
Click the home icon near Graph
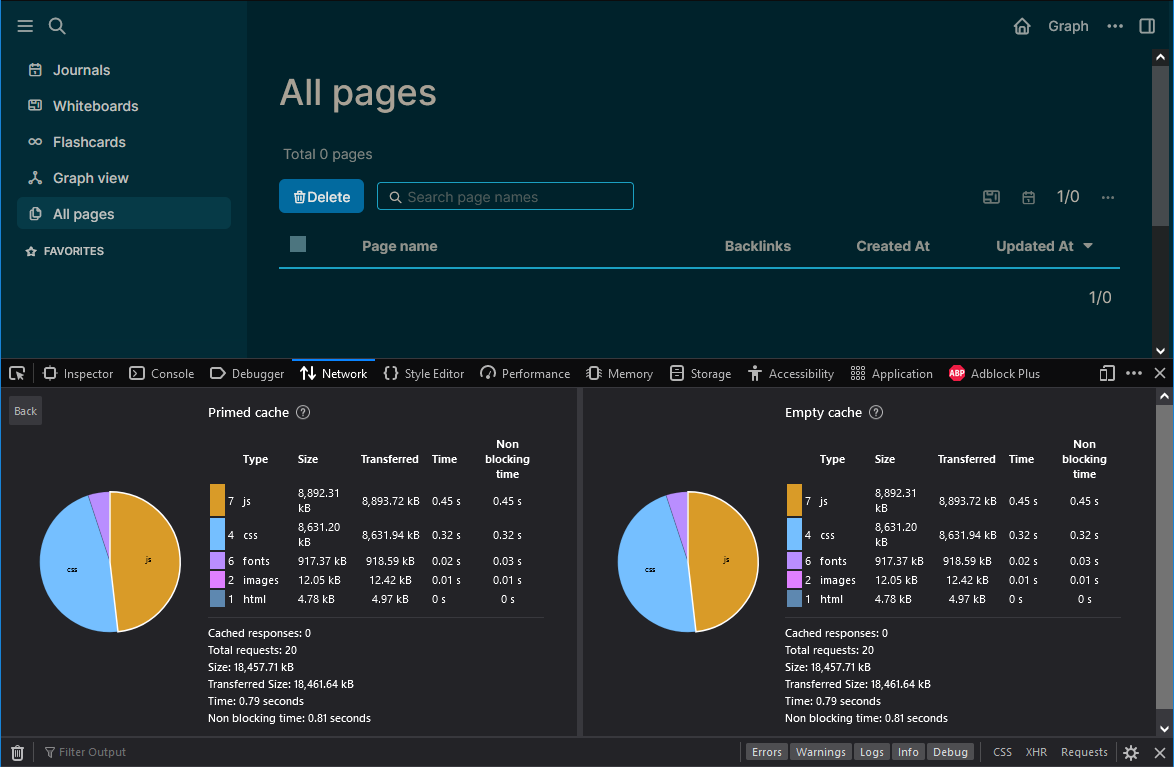(x=1021, y=26)
